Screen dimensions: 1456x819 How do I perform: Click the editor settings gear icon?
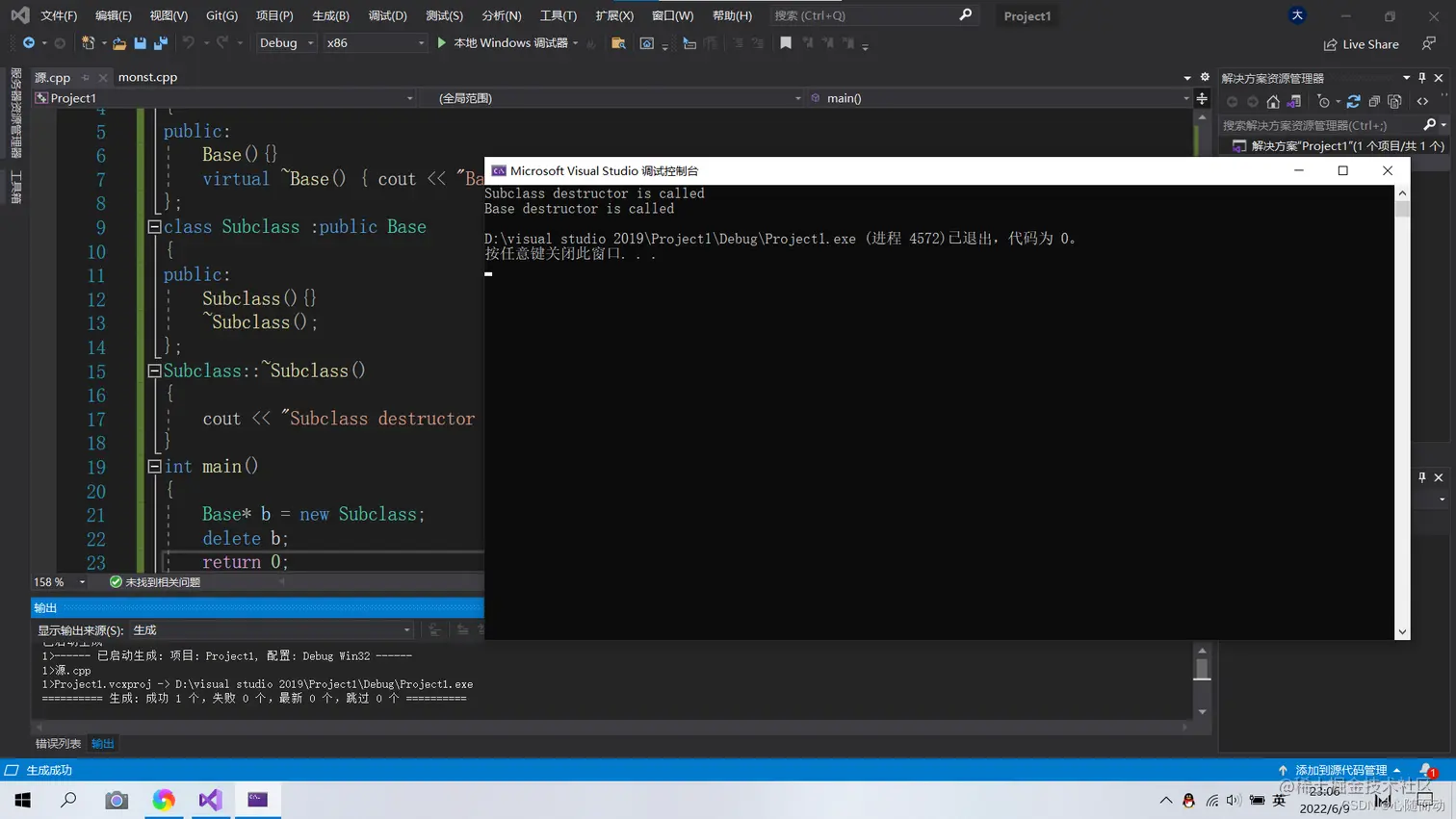(x=1205, y=77)
